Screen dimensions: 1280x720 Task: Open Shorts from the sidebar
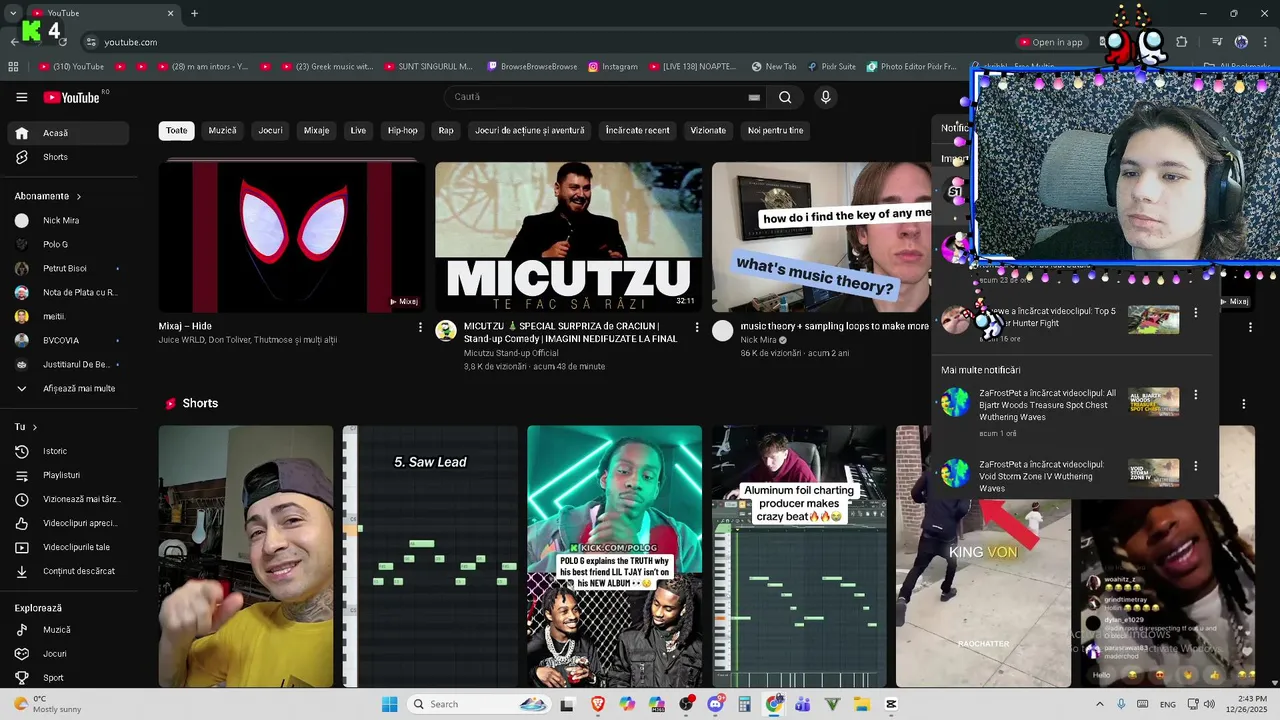tap(69, 157)
